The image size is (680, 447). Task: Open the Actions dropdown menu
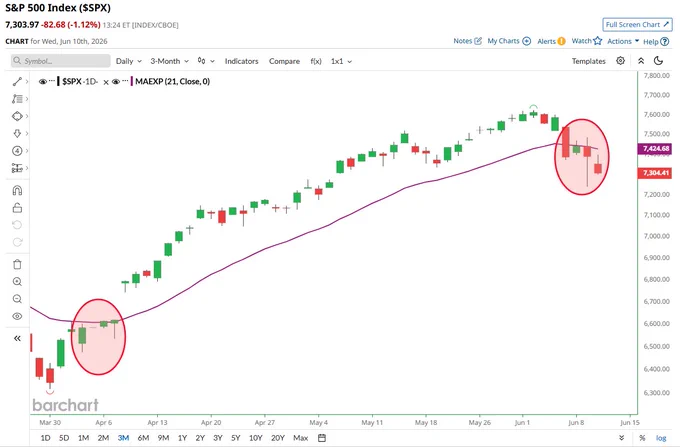click(623, 41)
